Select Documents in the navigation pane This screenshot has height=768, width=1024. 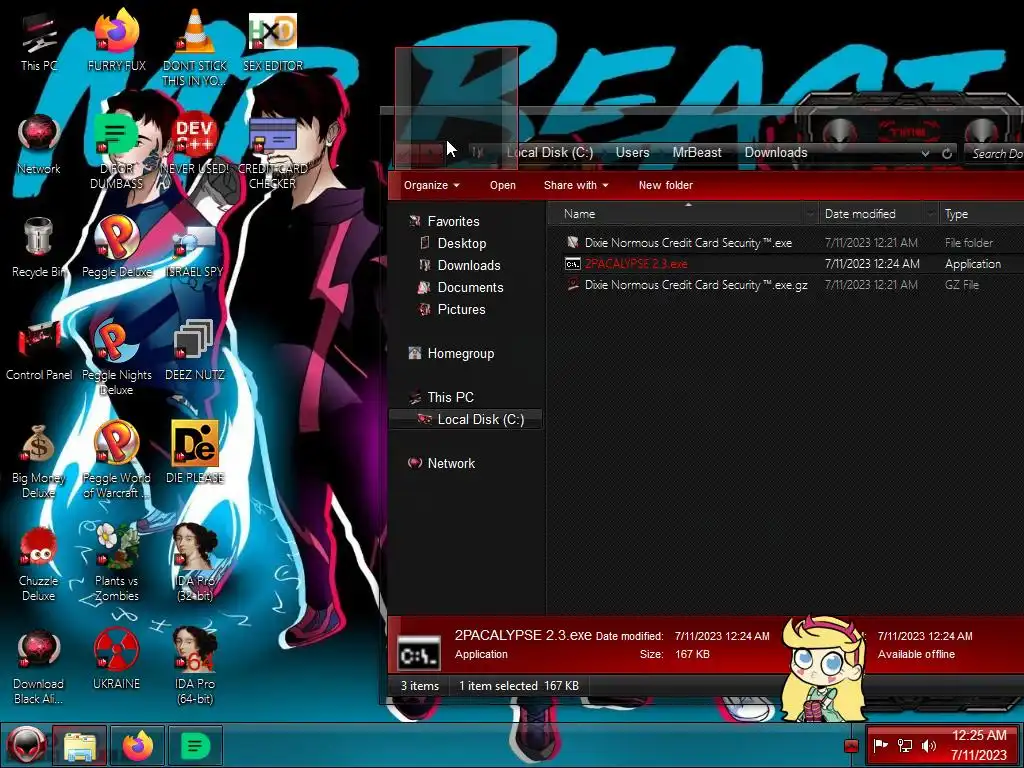coord(470,288)
